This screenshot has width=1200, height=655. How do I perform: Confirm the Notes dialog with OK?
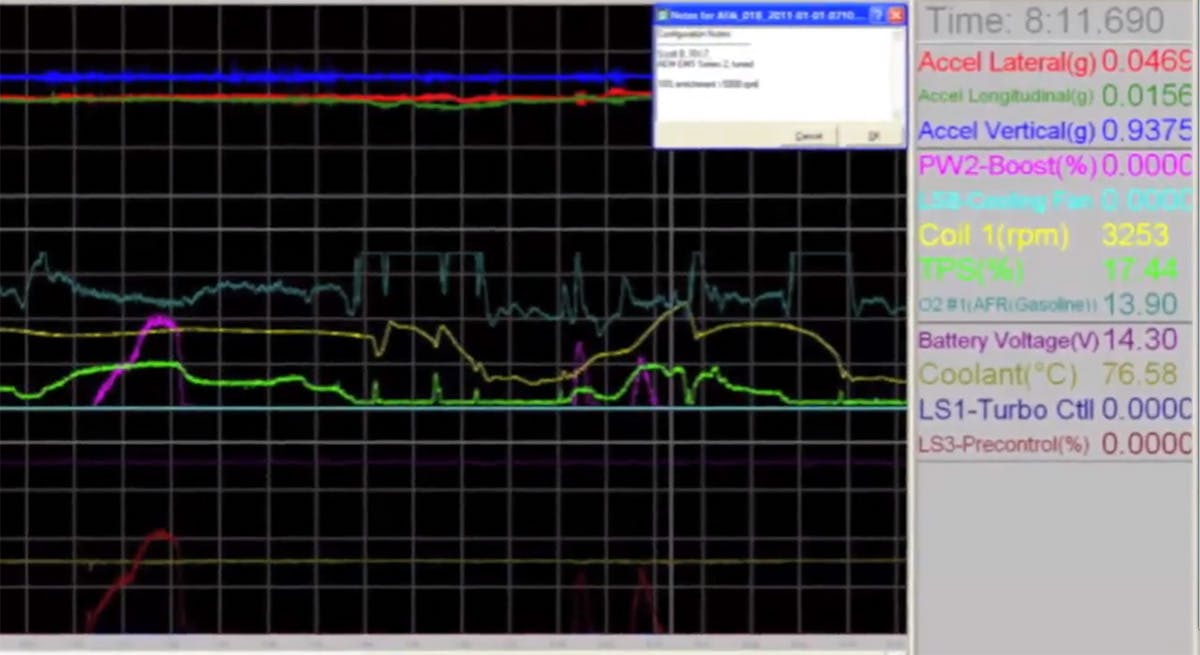(x=872, y=135)
